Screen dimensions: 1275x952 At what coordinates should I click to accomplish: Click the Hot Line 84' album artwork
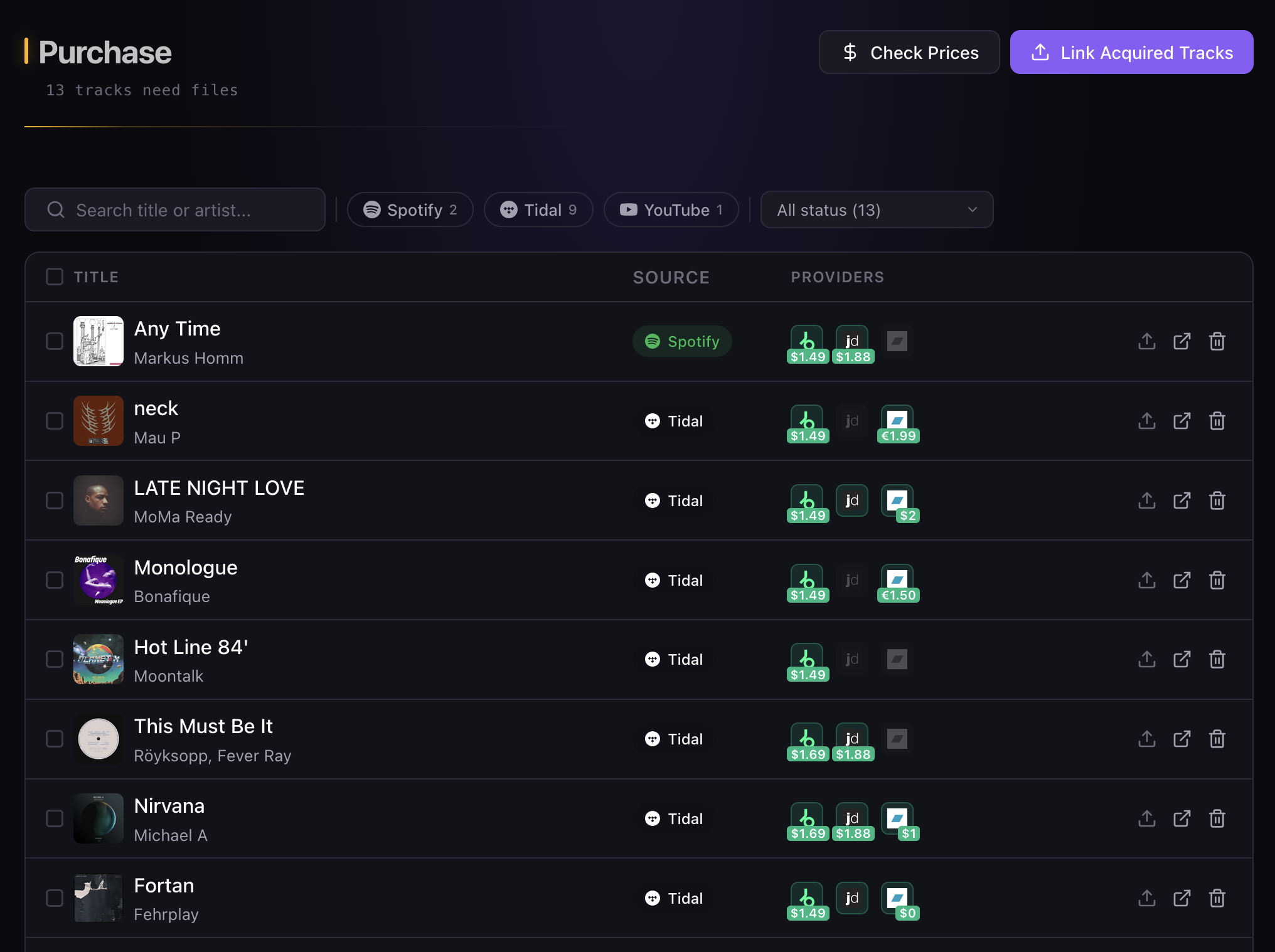[99, 659]
